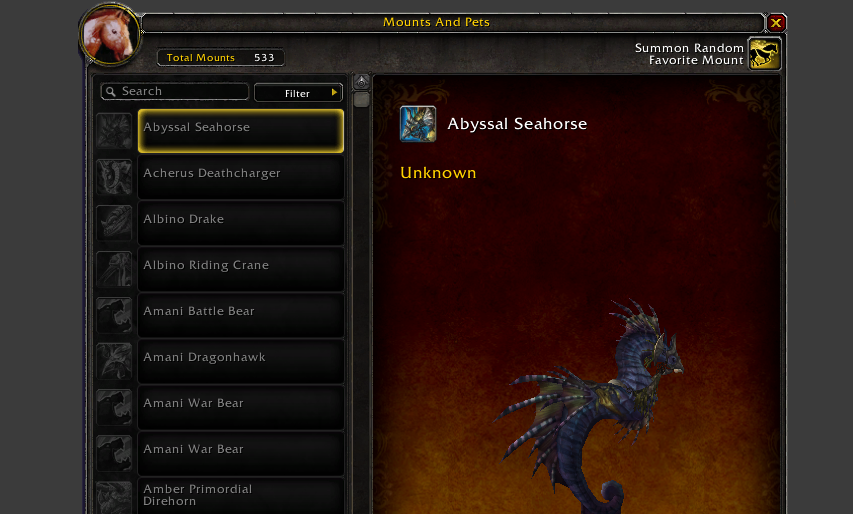Open the Filter dropdown menu

pos(298,93)
